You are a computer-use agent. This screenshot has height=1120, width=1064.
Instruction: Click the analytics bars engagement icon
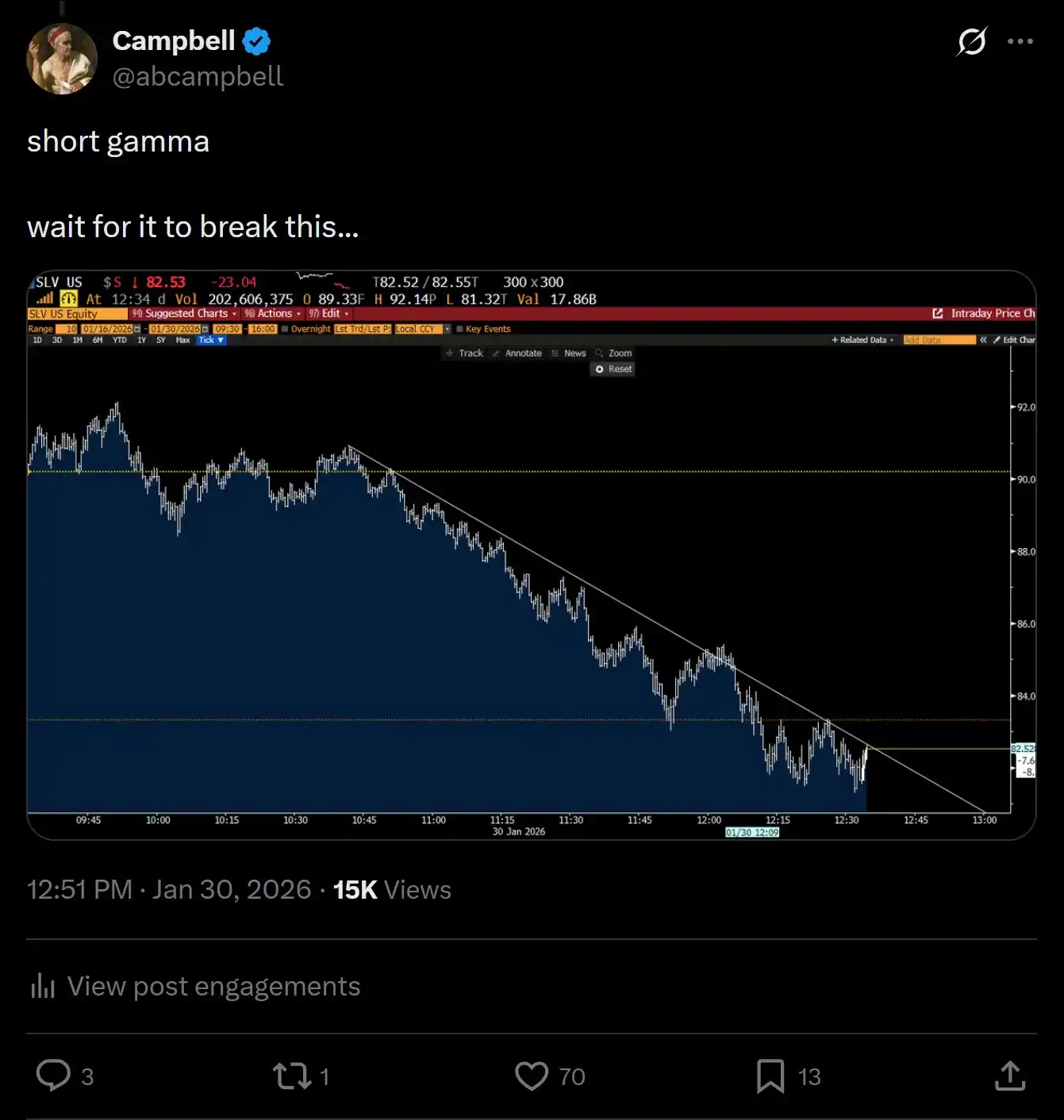(x=43, y=986)
